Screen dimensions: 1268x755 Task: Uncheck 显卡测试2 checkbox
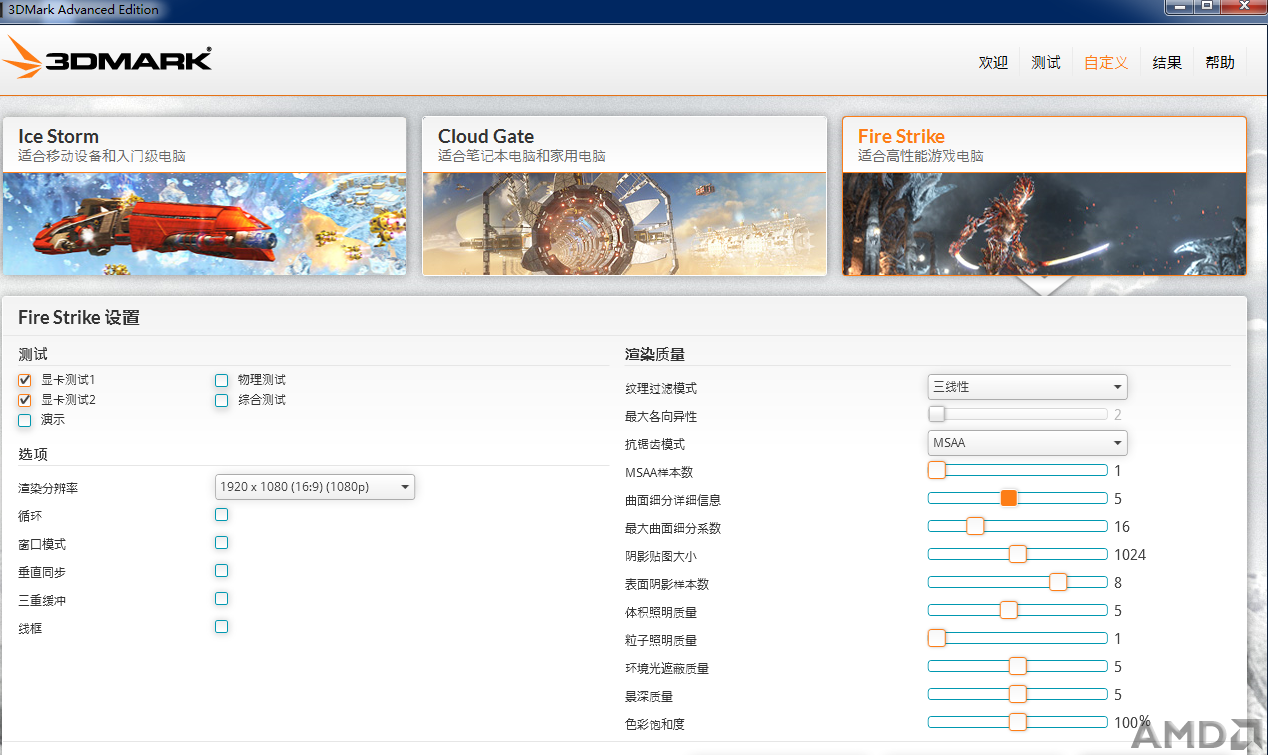pyautogui.click(x=25, y=400)
